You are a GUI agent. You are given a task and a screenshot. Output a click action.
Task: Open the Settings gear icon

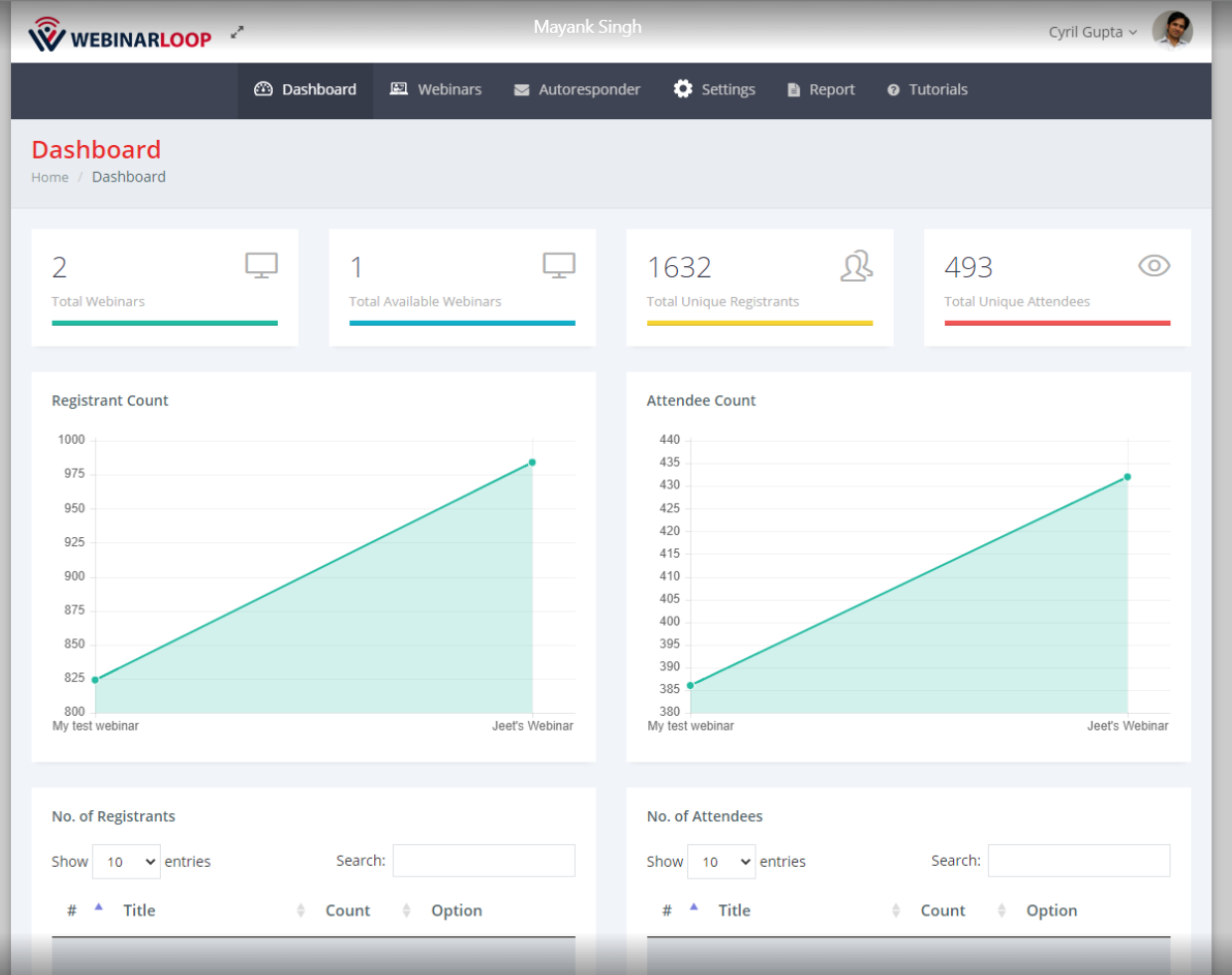pos(683,89)
